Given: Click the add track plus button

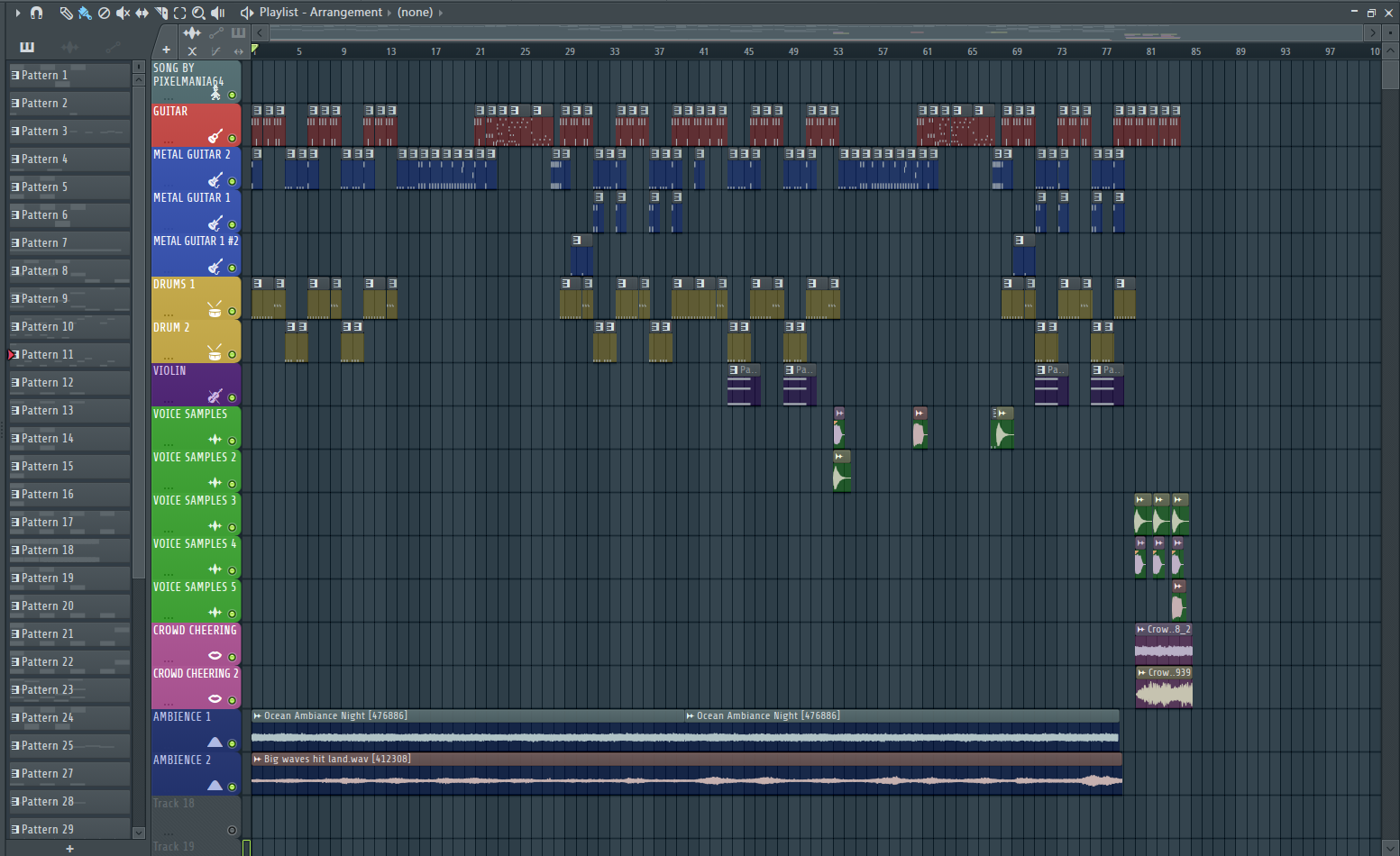Looking at the screenshot, I should point(166,50).
